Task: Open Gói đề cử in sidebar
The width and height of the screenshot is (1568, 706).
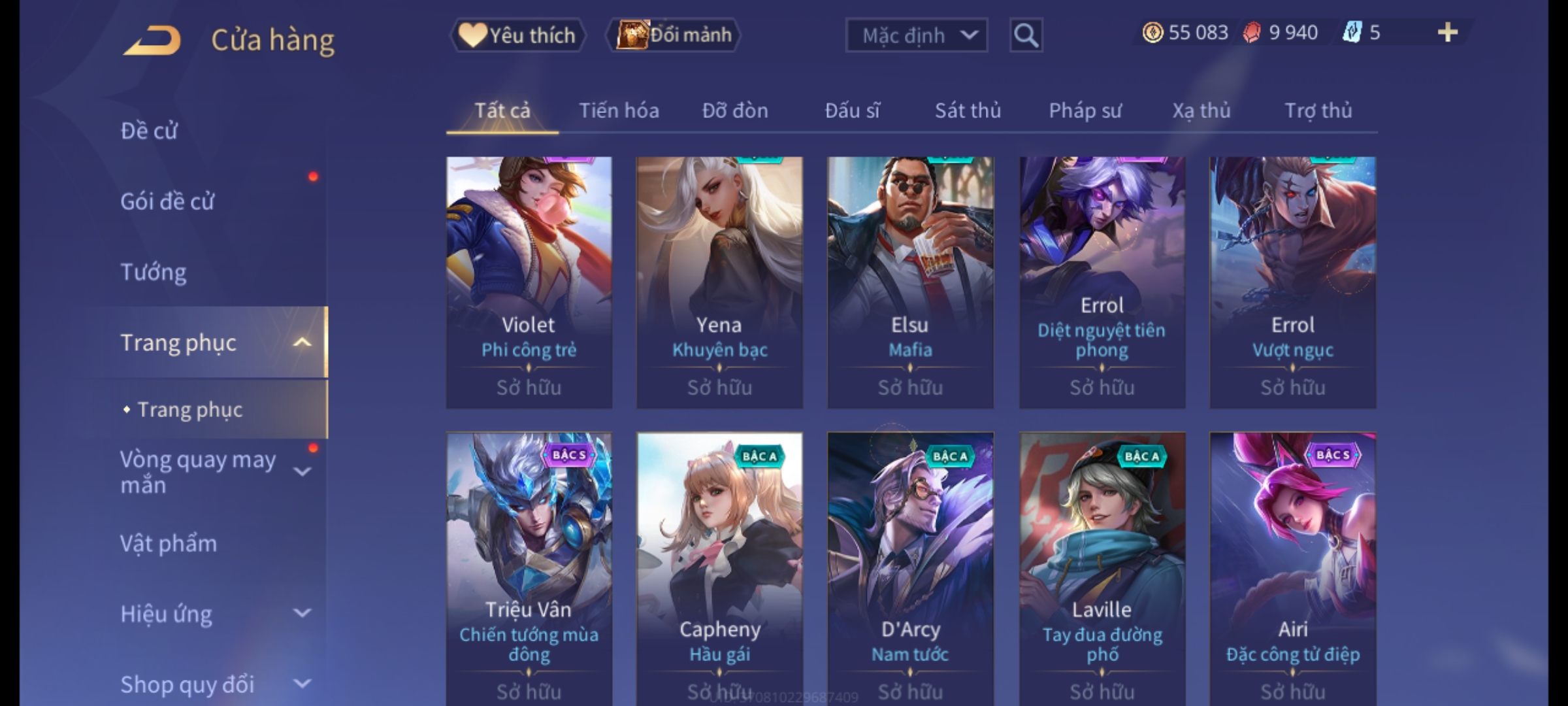Action: pos(167,201)
